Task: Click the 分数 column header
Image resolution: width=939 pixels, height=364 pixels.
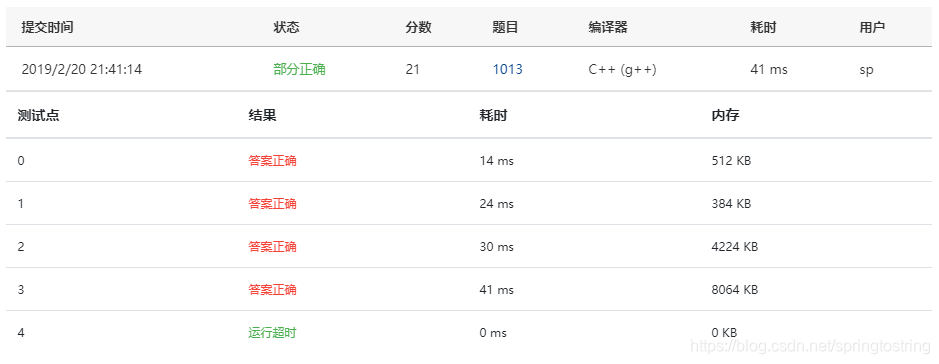Action: 418,27
